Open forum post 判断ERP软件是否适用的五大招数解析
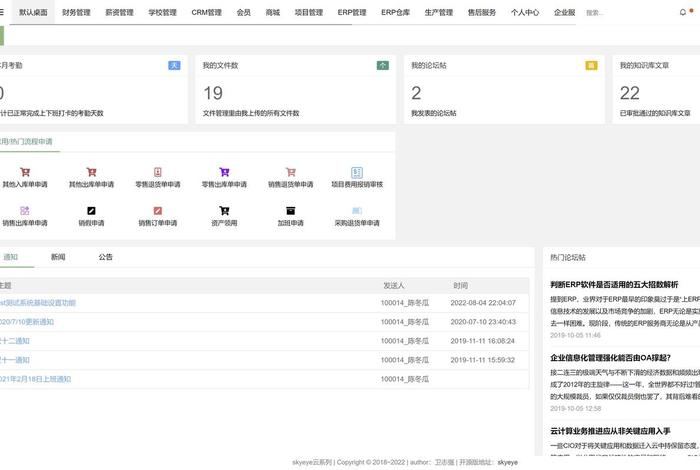 [614, 284]
